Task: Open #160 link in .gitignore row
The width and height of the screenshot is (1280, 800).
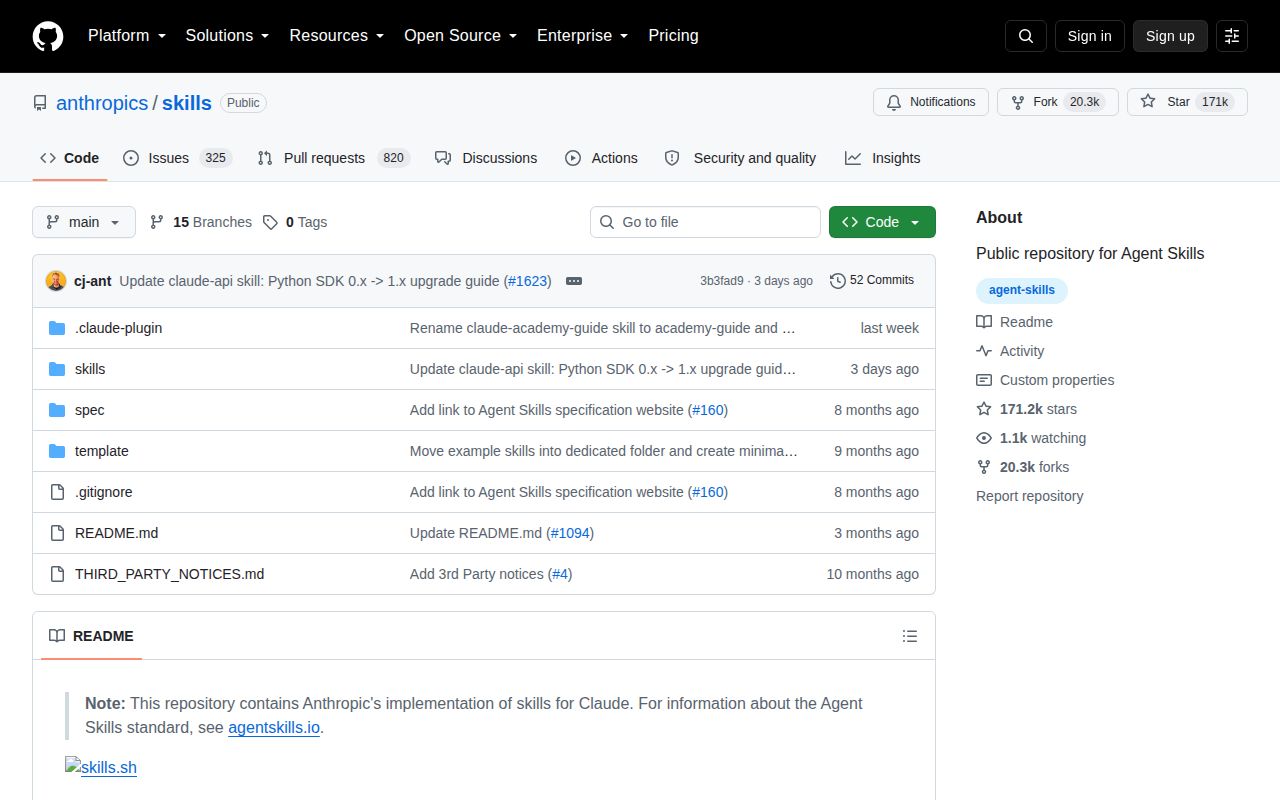Action: pos(708,492)
